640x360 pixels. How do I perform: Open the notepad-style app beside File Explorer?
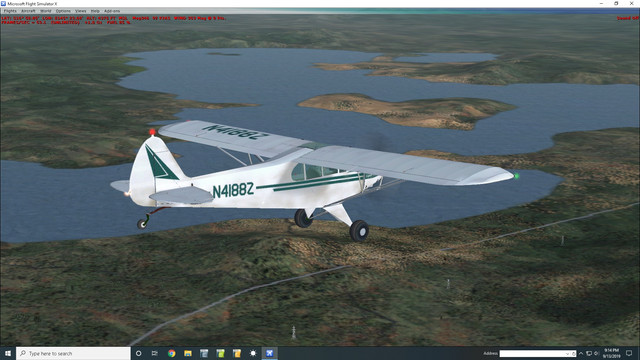pos(204,353)
